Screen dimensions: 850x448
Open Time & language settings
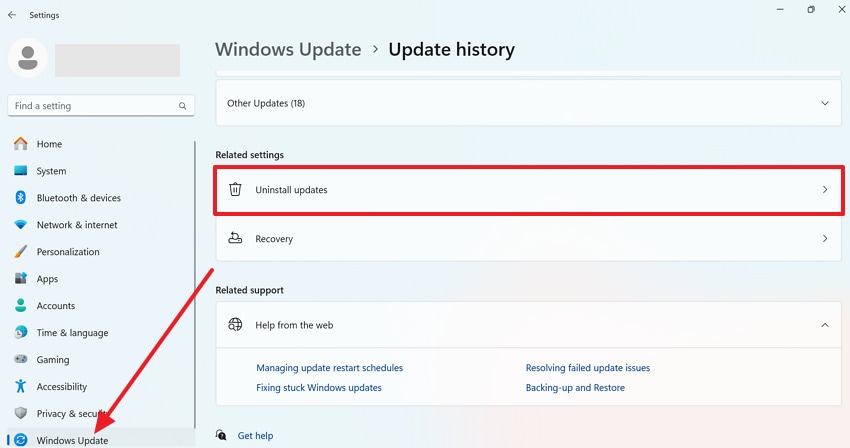point(72,332)
